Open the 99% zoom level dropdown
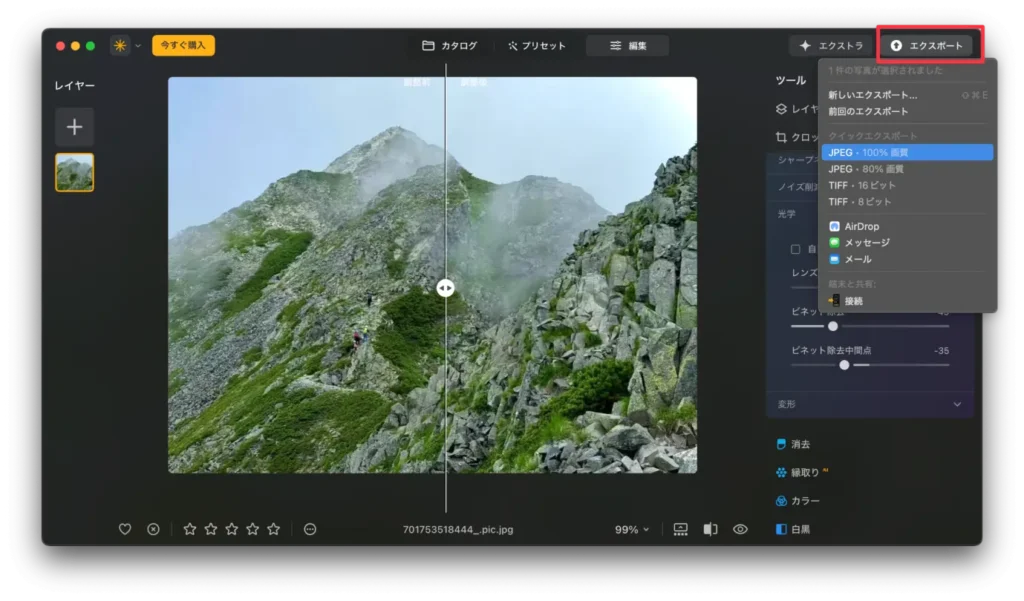 click(631, 529)
